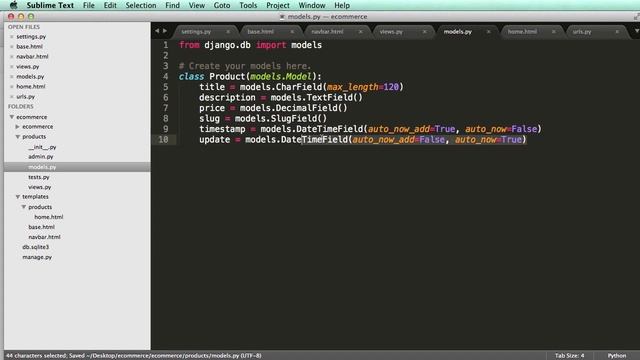
Task: Close navbar.html in Open Files list
Action: (11, 57)
